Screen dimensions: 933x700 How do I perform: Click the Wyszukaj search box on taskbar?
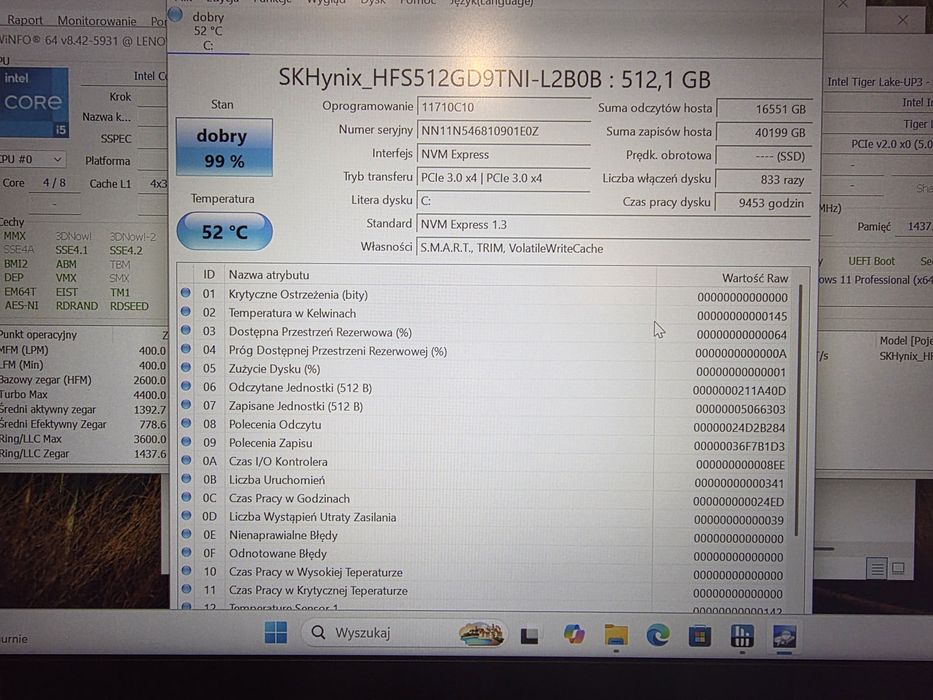405,633
